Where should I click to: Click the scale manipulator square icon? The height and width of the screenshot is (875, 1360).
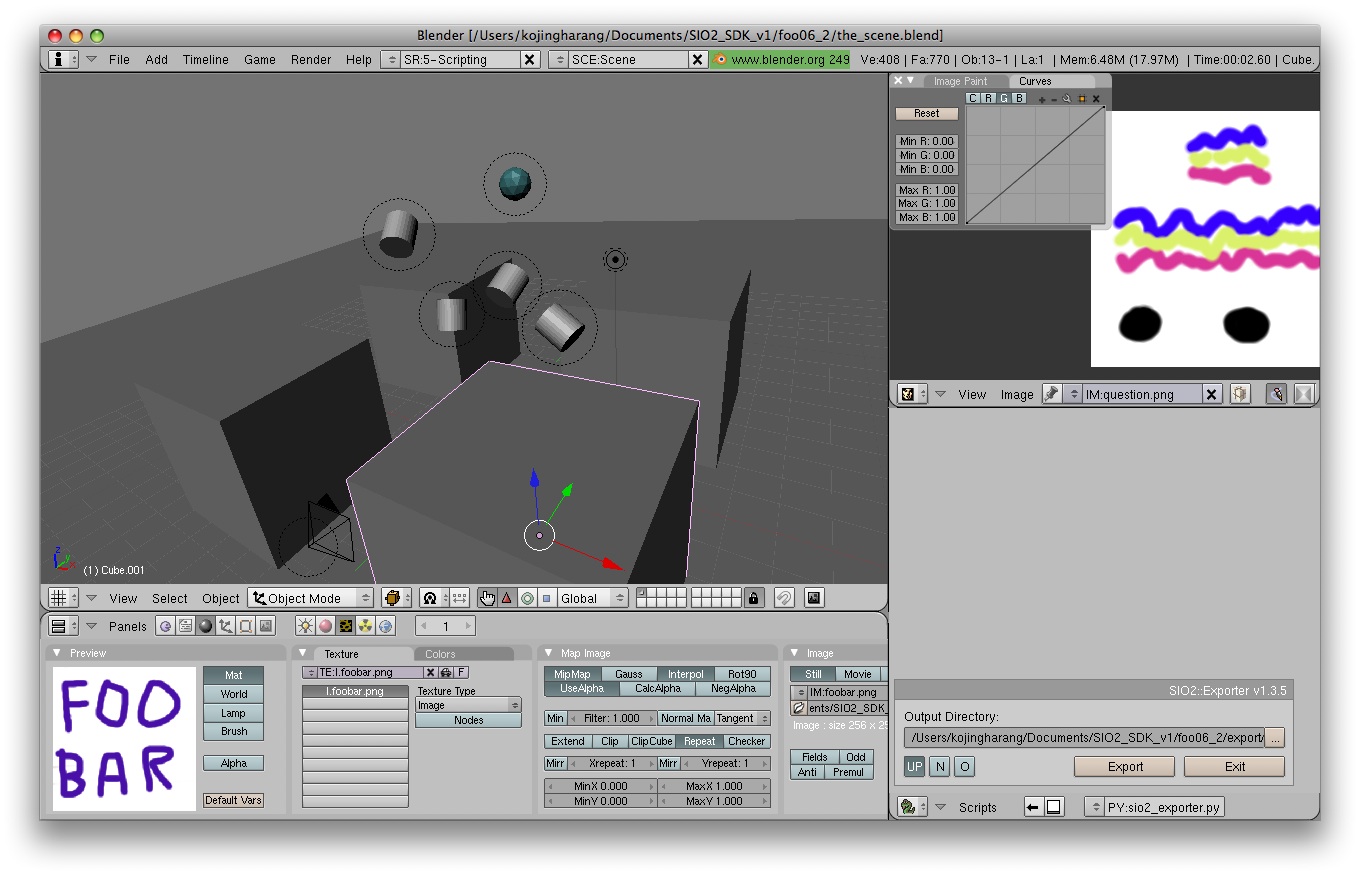tap(547, 598)
